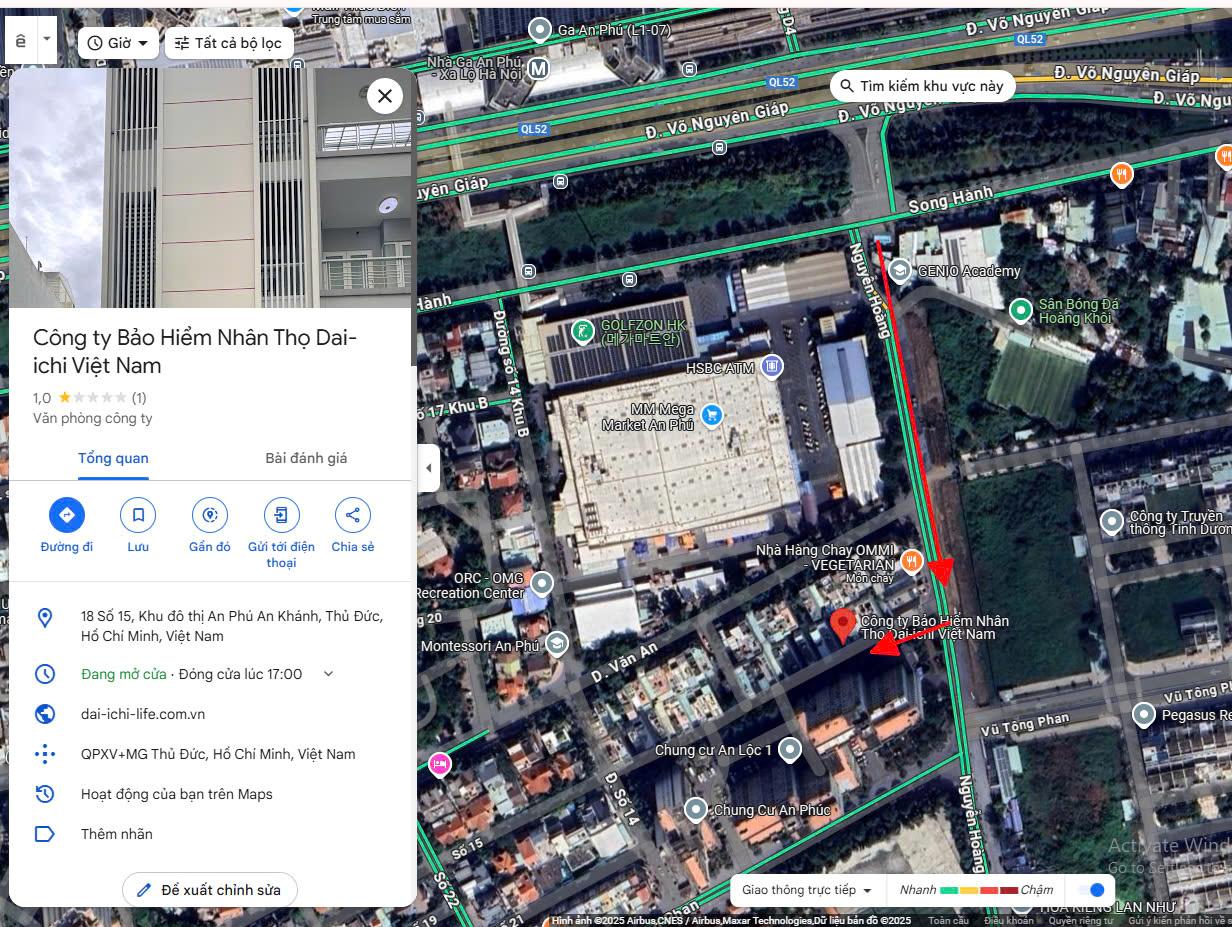Open the Giao thông trực tiếp dropdown
Viewport: 1232px width, 927px height.
click(x=807, y=890)
